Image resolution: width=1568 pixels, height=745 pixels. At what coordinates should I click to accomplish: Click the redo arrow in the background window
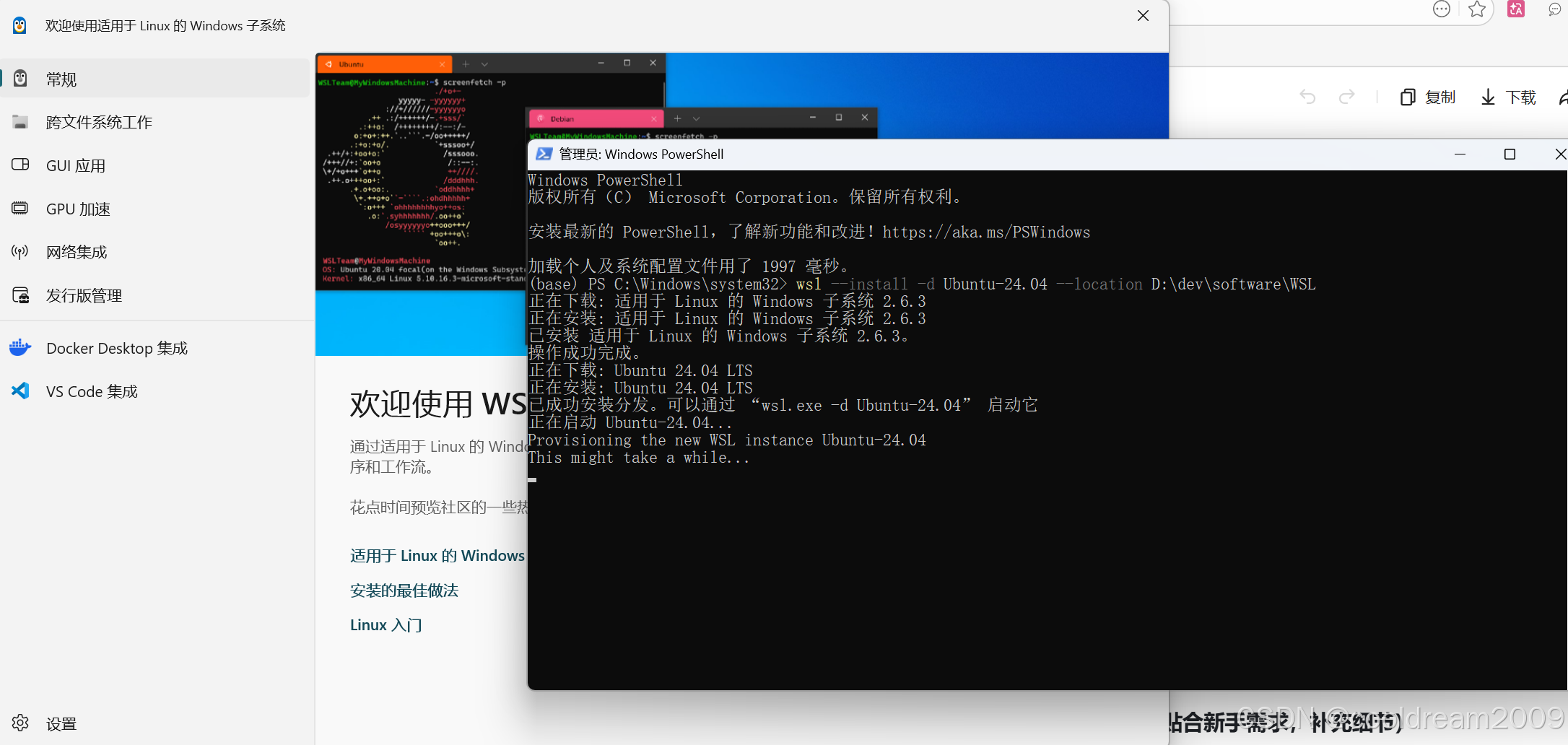tap(1346, 97)
